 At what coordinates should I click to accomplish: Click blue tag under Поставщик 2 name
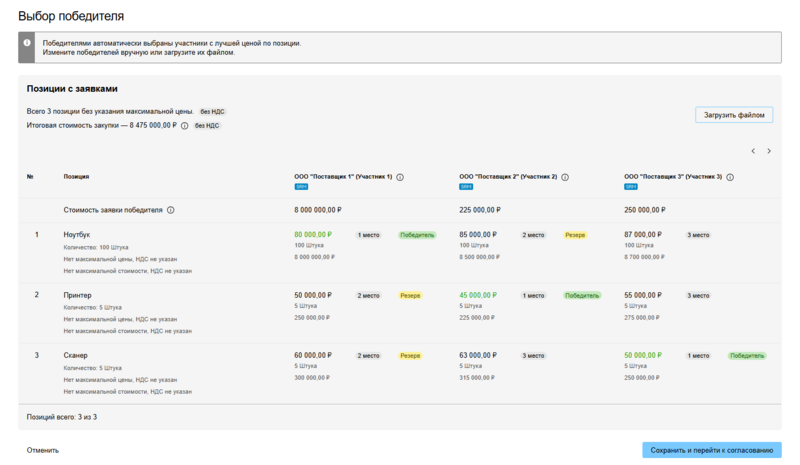point(466,186)
